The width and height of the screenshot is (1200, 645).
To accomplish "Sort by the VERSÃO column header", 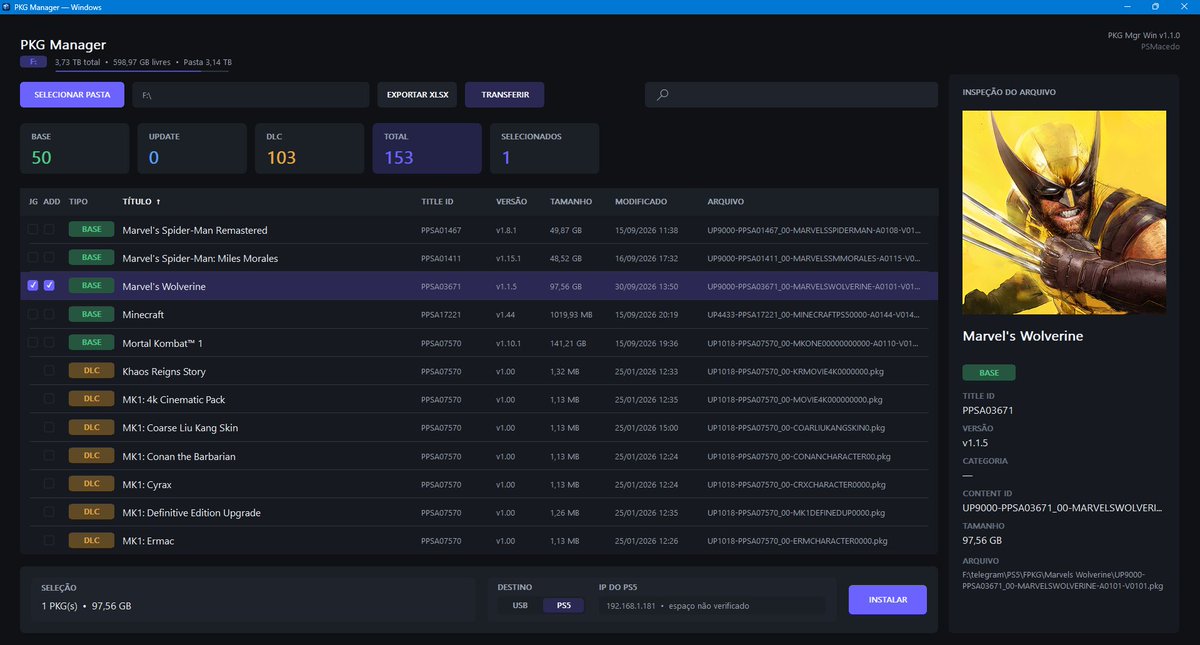I will click(x=511, y=201).
